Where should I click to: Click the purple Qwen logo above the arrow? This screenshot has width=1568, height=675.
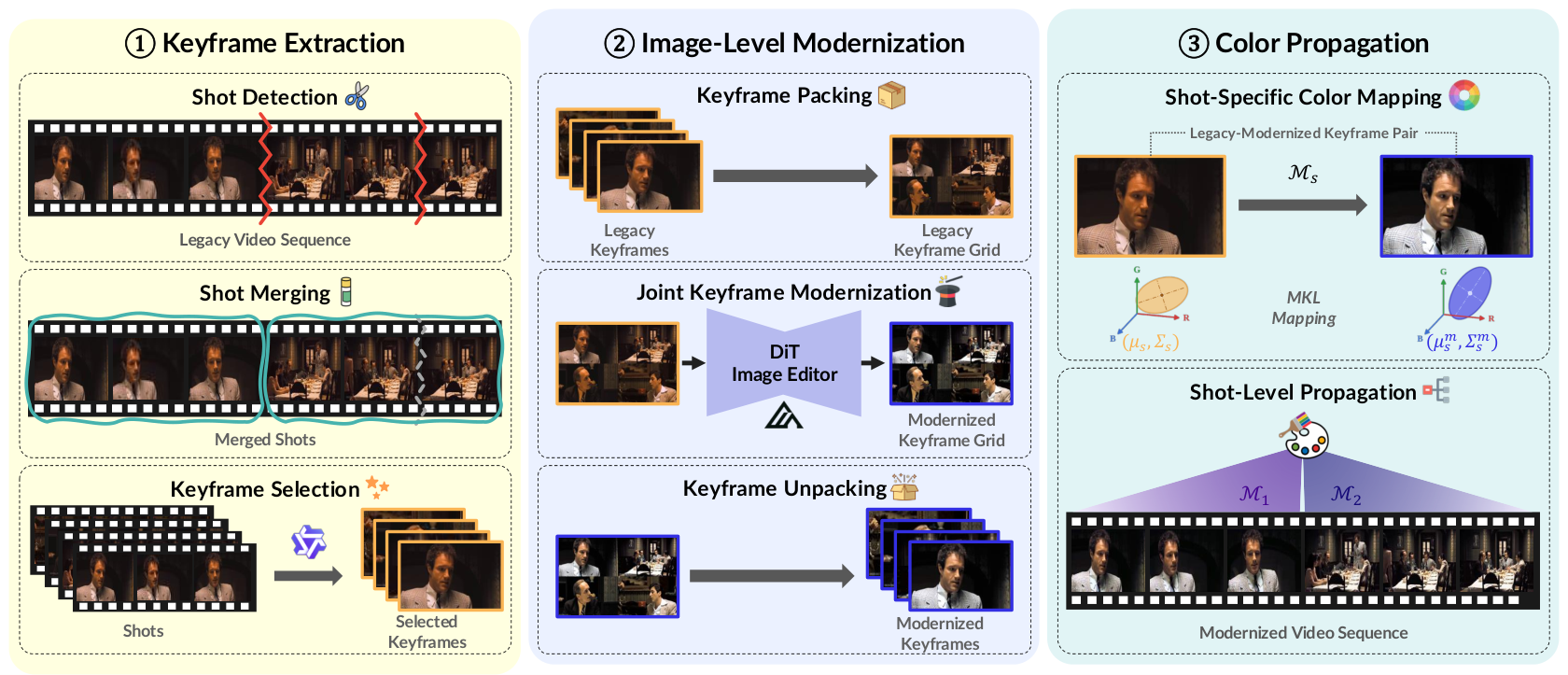tap(308, 541)
